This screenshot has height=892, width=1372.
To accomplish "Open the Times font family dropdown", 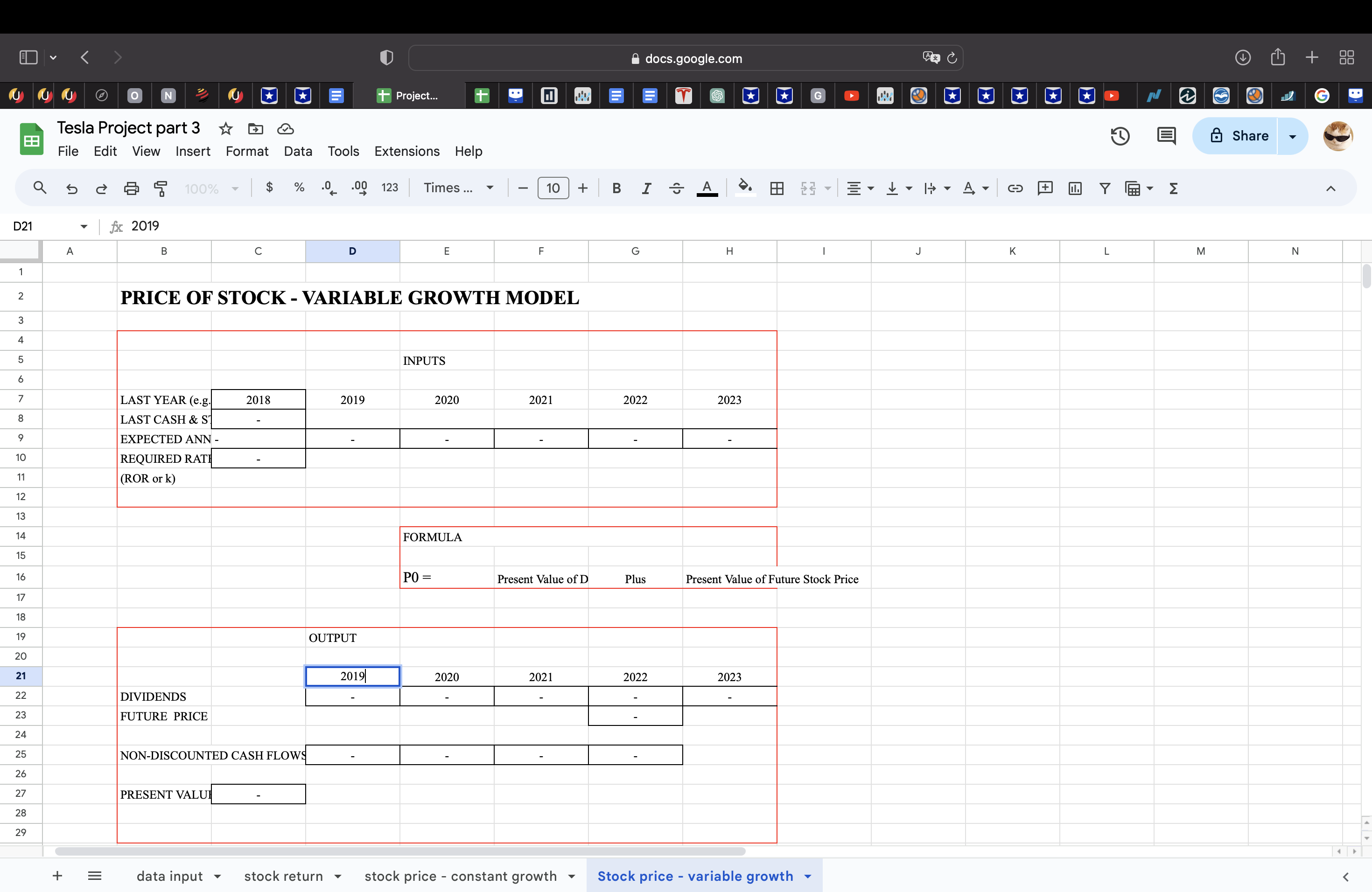I will pyautogui.click(x=458, y=188).
